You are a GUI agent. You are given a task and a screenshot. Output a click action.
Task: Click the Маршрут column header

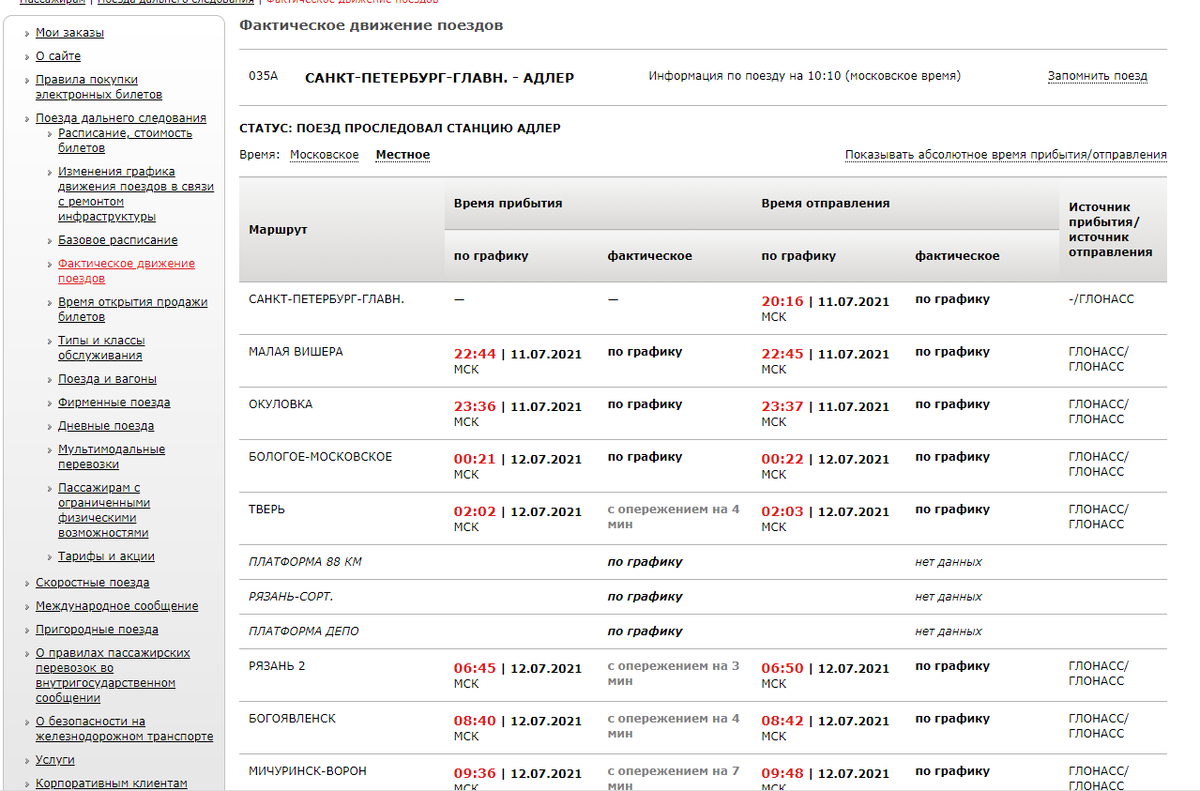point(278,230)
